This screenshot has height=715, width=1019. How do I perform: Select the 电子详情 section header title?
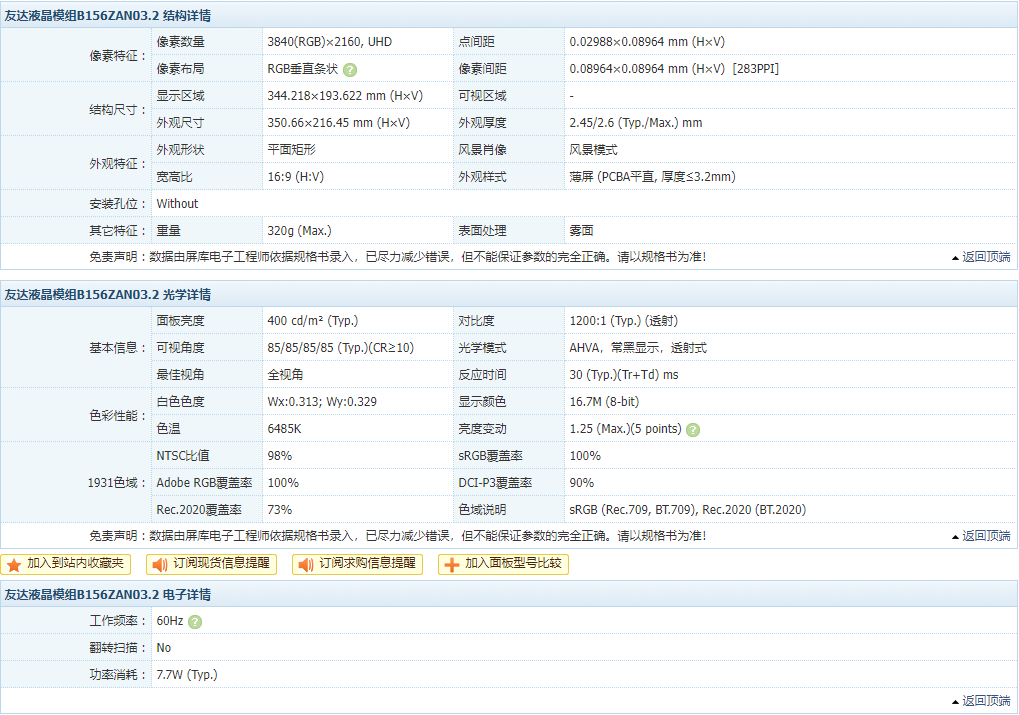(108, 595)
